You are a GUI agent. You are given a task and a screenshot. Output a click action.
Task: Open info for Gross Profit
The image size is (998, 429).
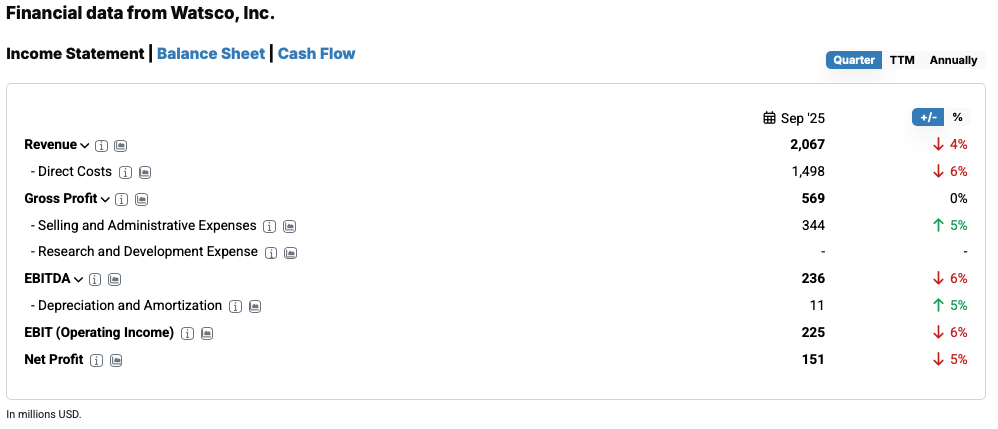(122, 199)
